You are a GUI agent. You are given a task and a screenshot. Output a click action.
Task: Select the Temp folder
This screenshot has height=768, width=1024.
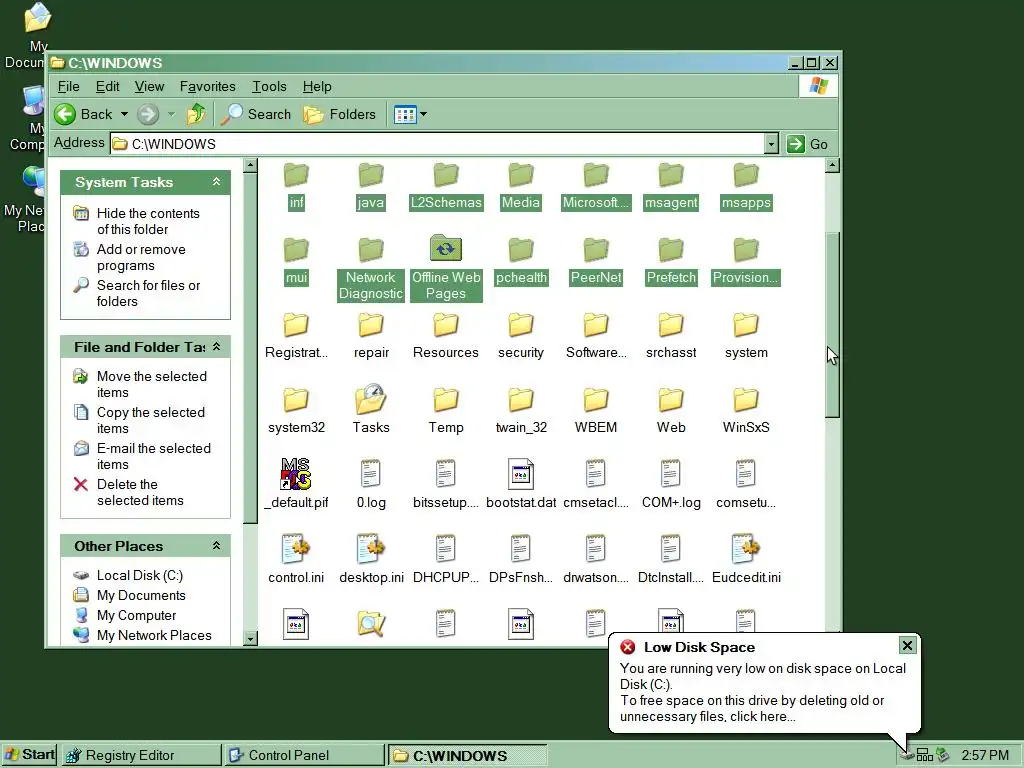click(446, 409)
